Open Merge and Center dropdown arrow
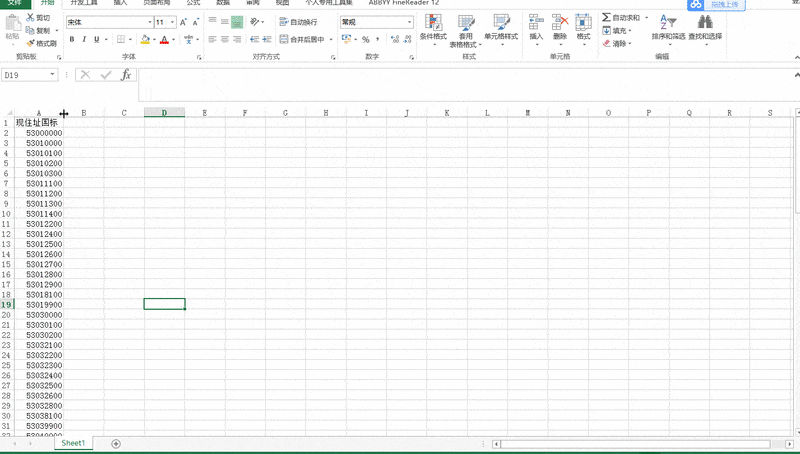The height and width of the screenshot is (454, 800). 331,39
